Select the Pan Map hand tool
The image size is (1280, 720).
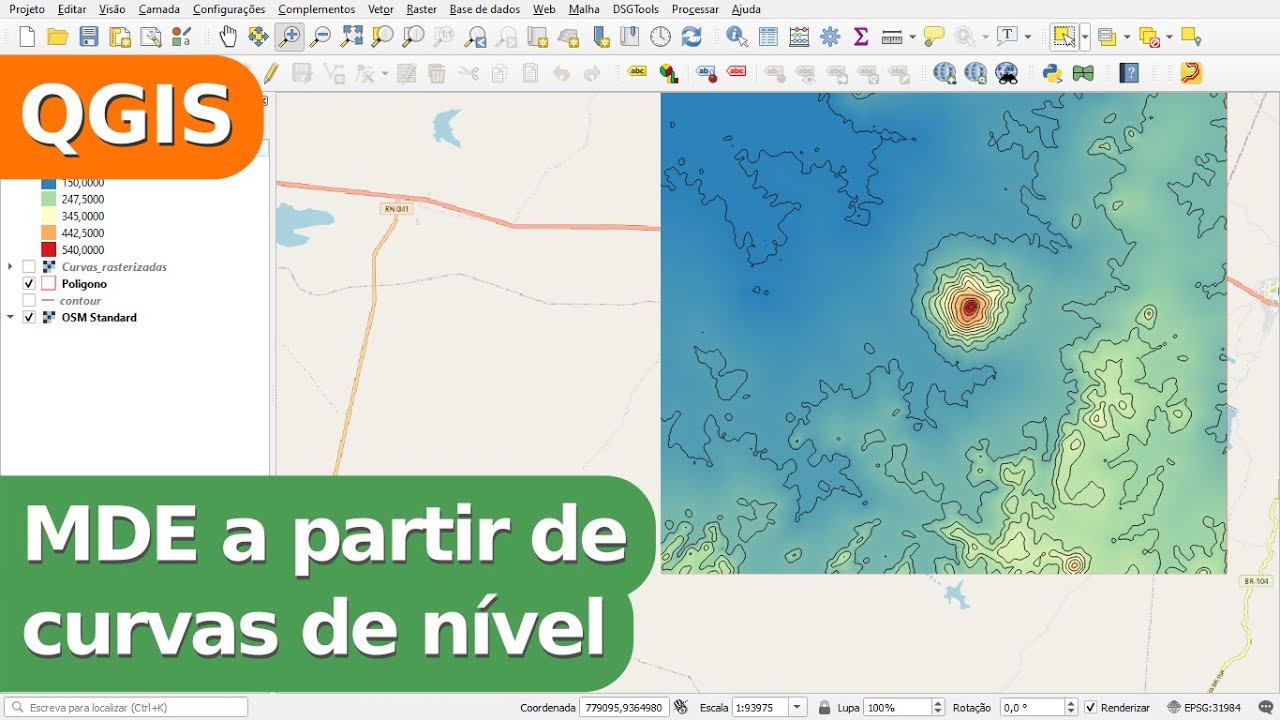click(228, 38)
